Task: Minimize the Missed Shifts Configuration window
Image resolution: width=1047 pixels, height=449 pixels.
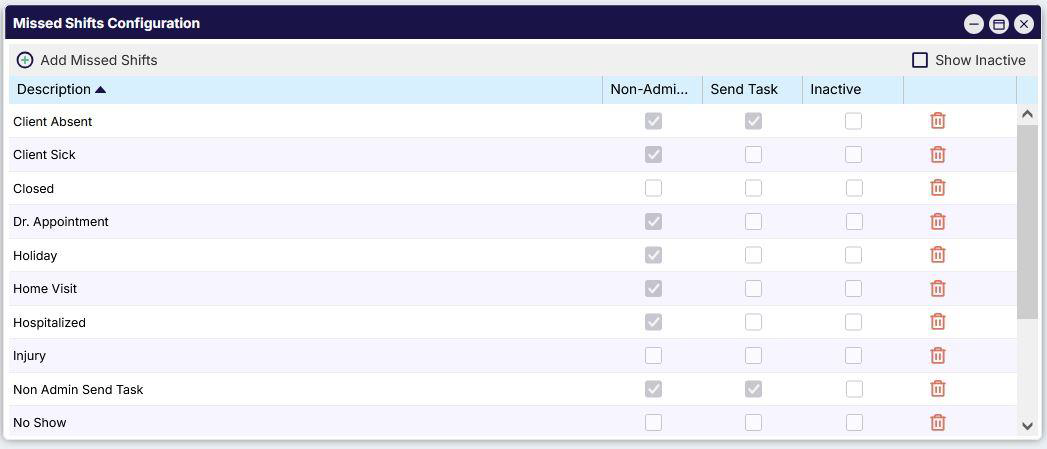Action: [974, 24]
